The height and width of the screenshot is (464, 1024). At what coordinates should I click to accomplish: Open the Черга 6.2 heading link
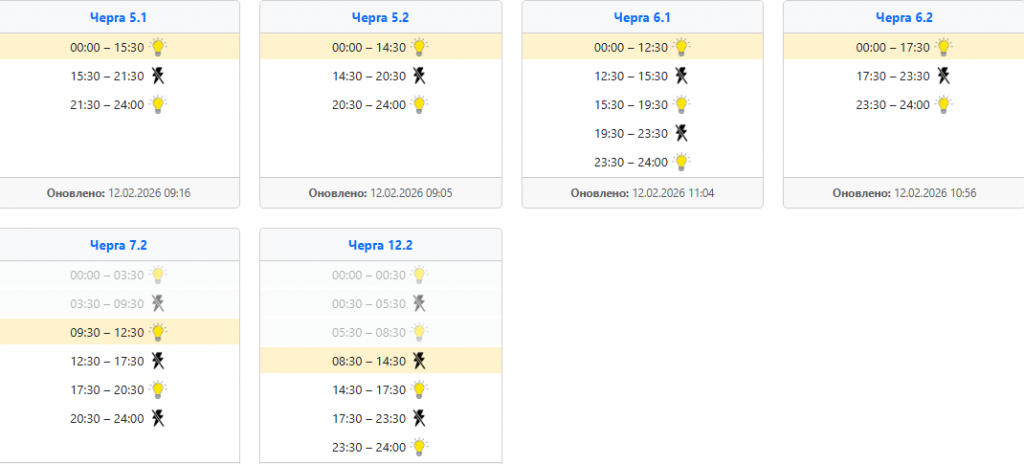[x=904, y=17]
